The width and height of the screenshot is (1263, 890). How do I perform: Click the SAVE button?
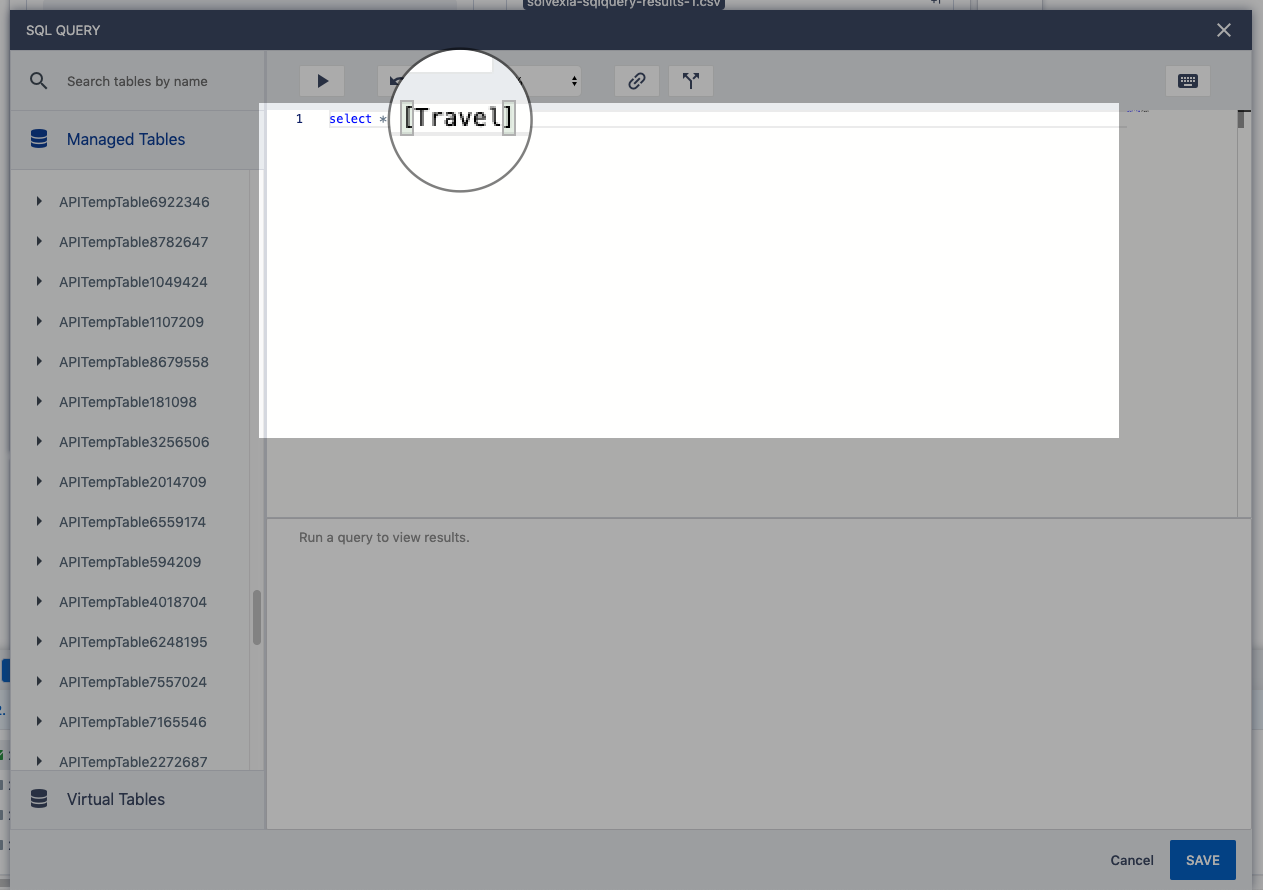click(x=1202, y=860)
